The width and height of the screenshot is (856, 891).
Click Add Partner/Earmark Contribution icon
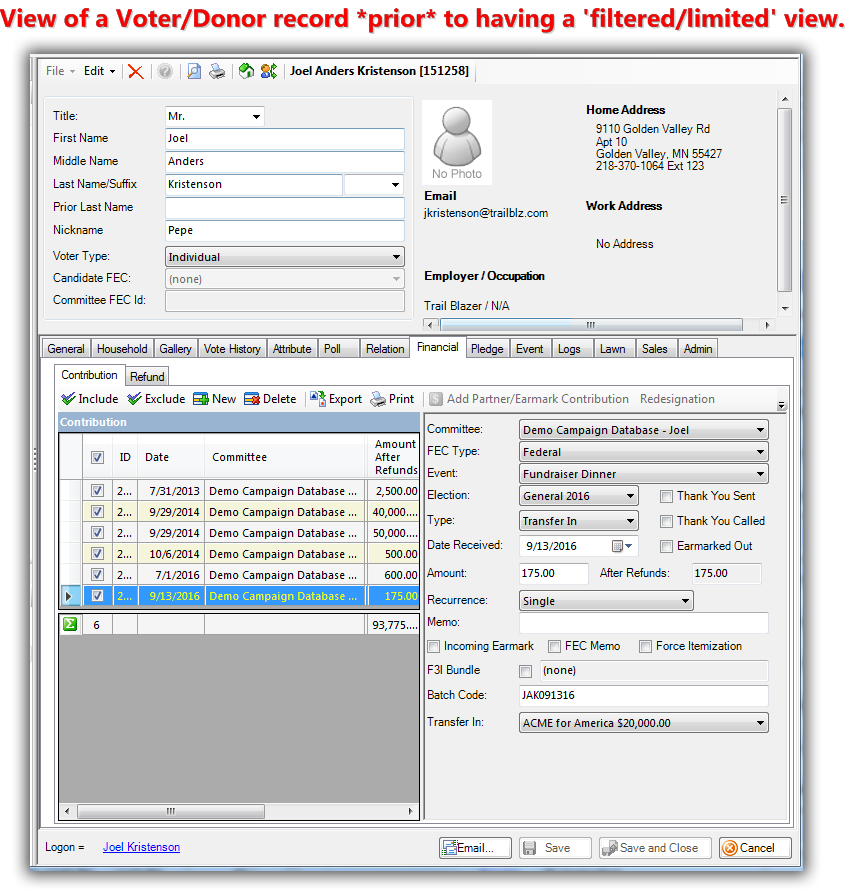point(435,399)
